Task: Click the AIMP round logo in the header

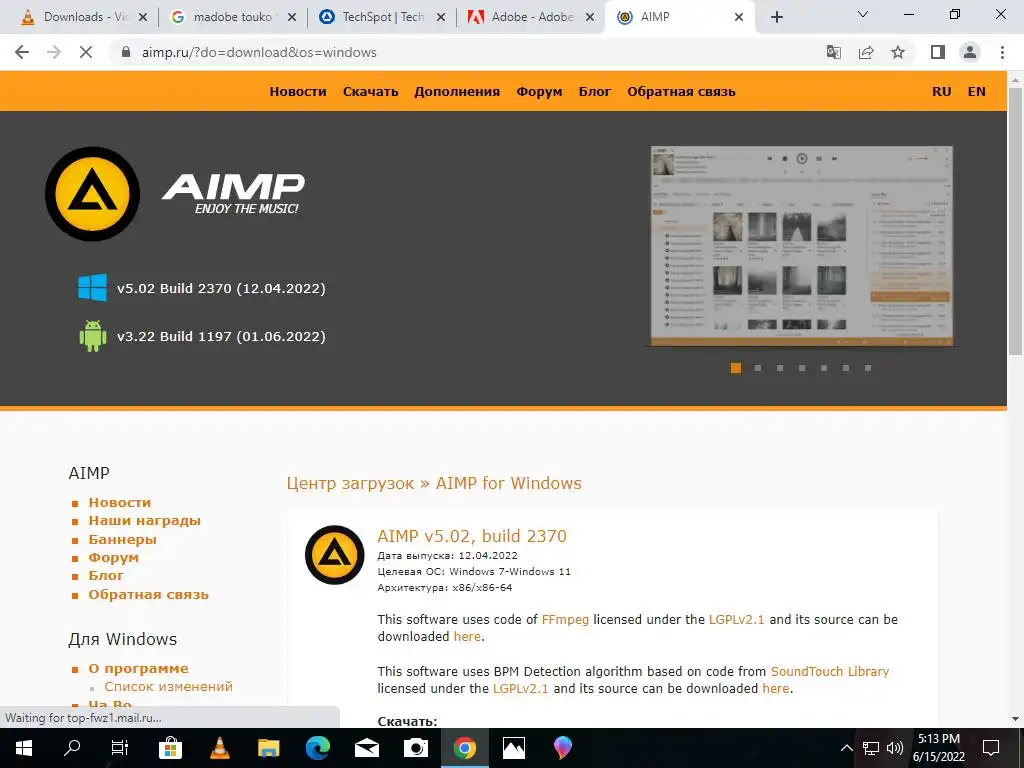Action: [92, 194]
